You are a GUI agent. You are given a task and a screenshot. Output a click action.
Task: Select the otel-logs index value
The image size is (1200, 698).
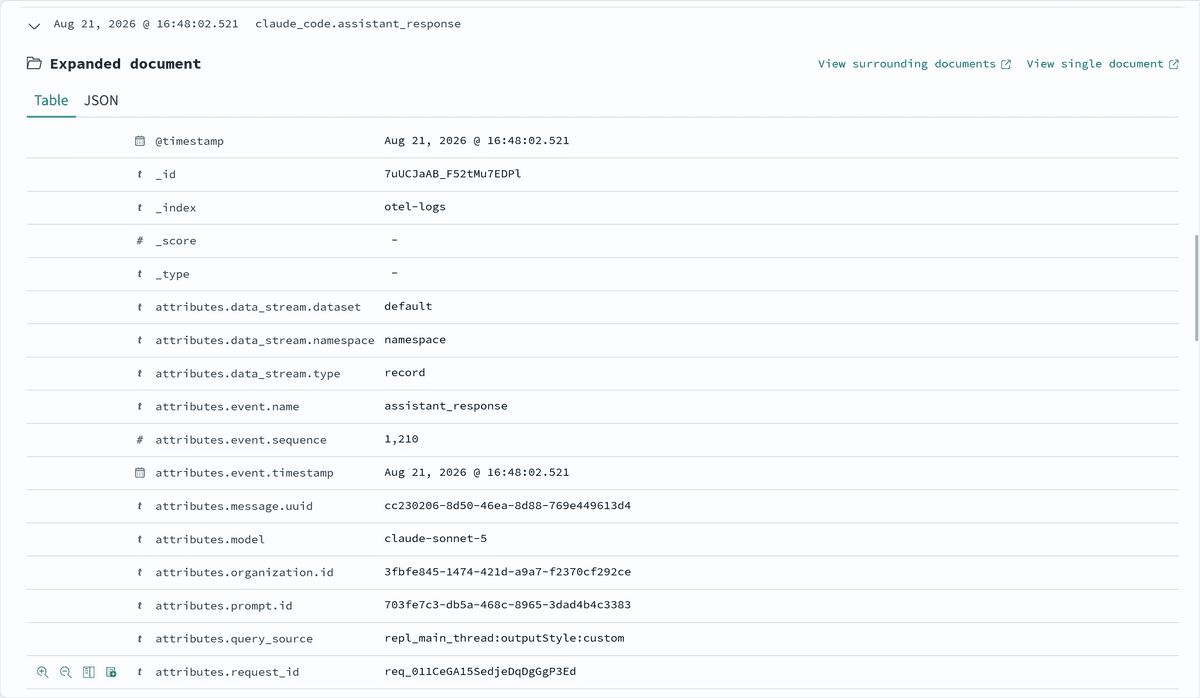[415, 207]
